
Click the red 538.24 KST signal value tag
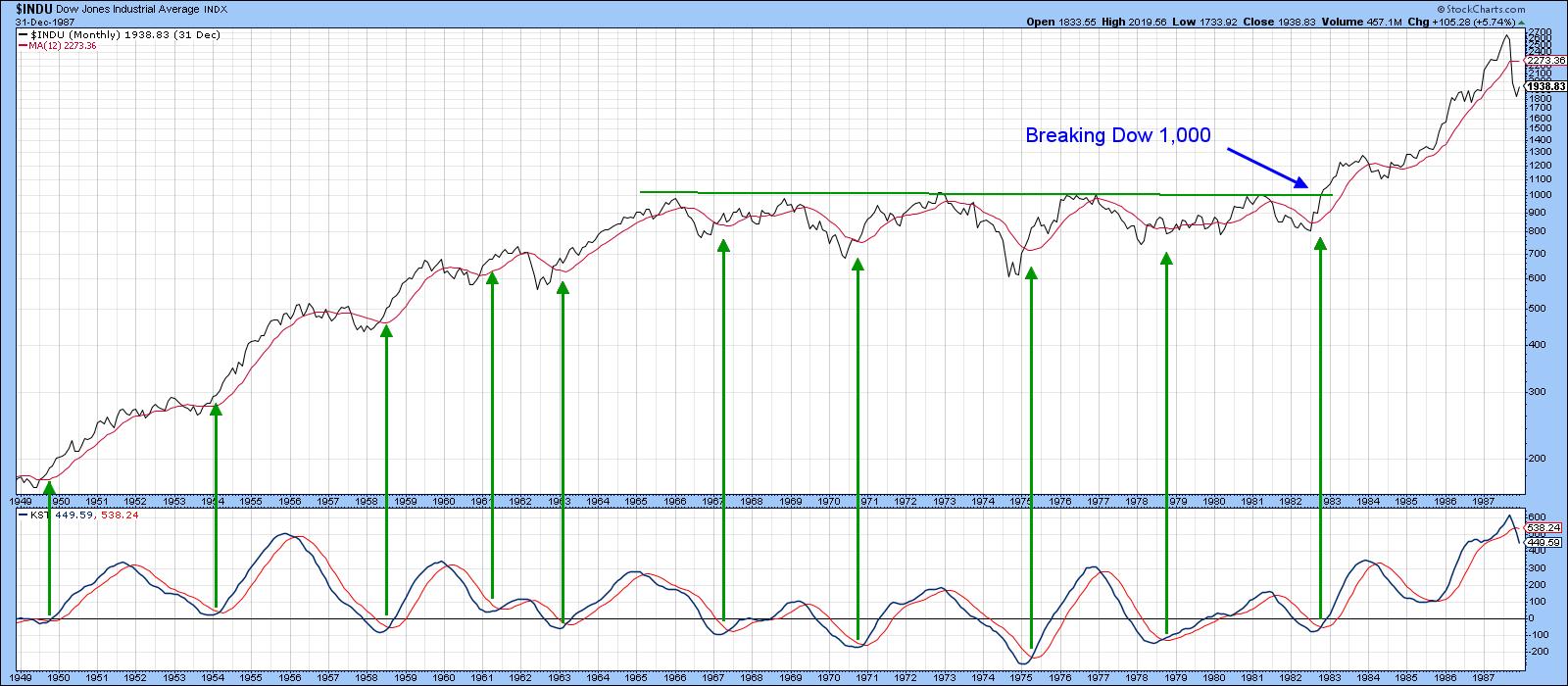tap(1544, 527)
